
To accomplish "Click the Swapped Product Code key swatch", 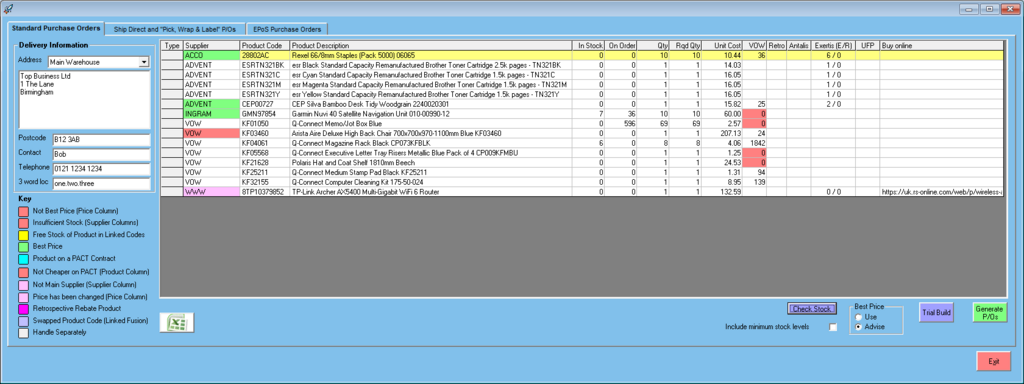I will click(24, 321).
